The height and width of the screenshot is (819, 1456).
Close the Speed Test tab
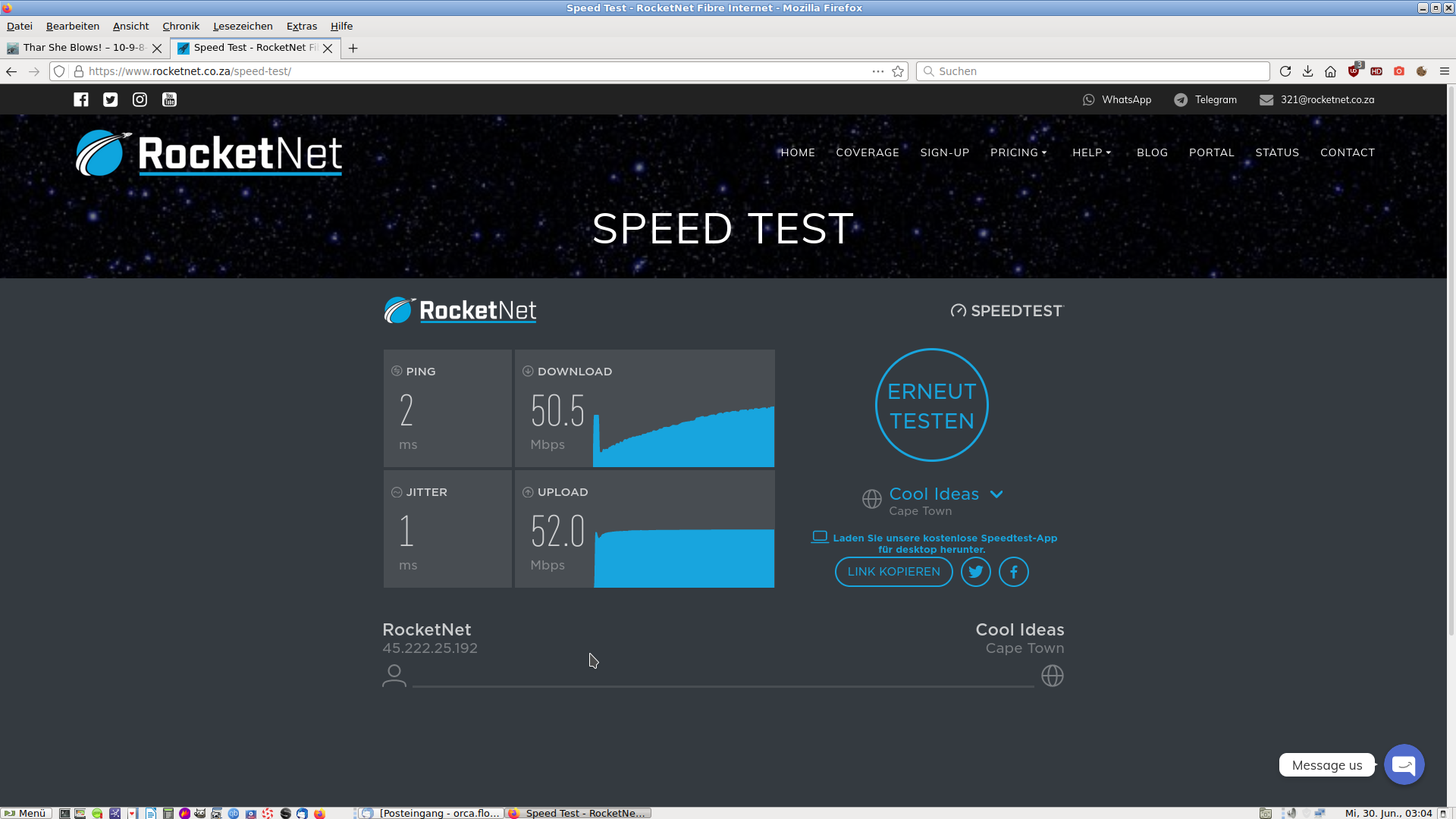coord(328,48)
